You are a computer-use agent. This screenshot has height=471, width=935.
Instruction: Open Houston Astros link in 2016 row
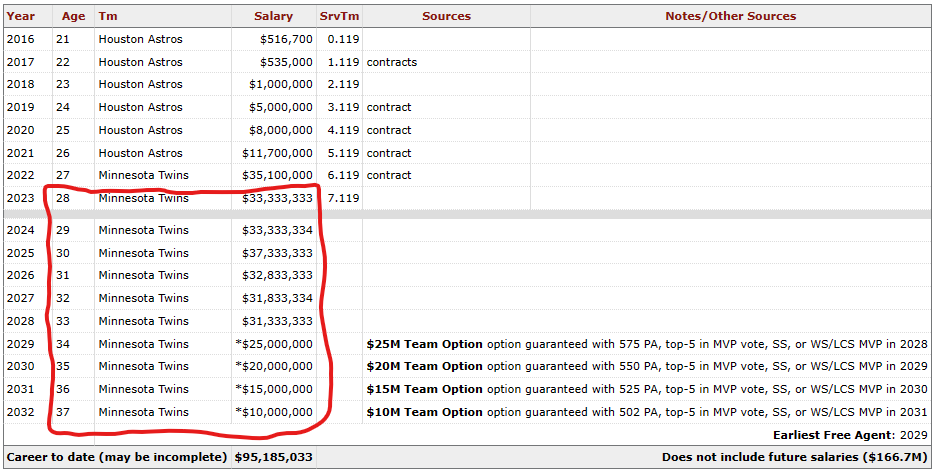click(140, 39)
